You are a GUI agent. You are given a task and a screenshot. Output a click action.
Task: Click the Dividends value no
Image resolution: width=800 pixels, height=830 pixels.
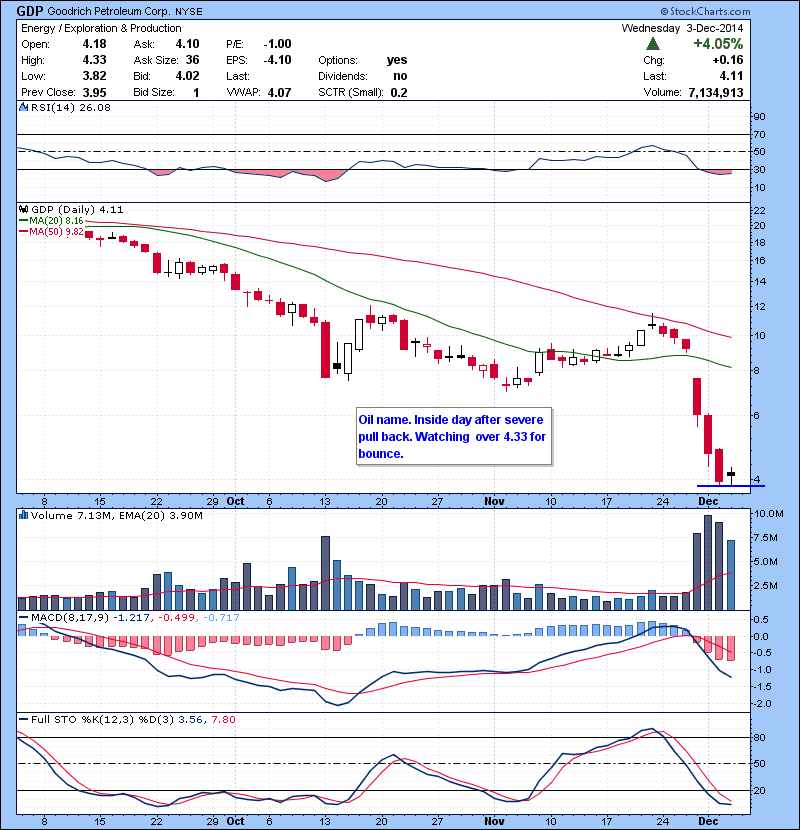tap(400, 76)
